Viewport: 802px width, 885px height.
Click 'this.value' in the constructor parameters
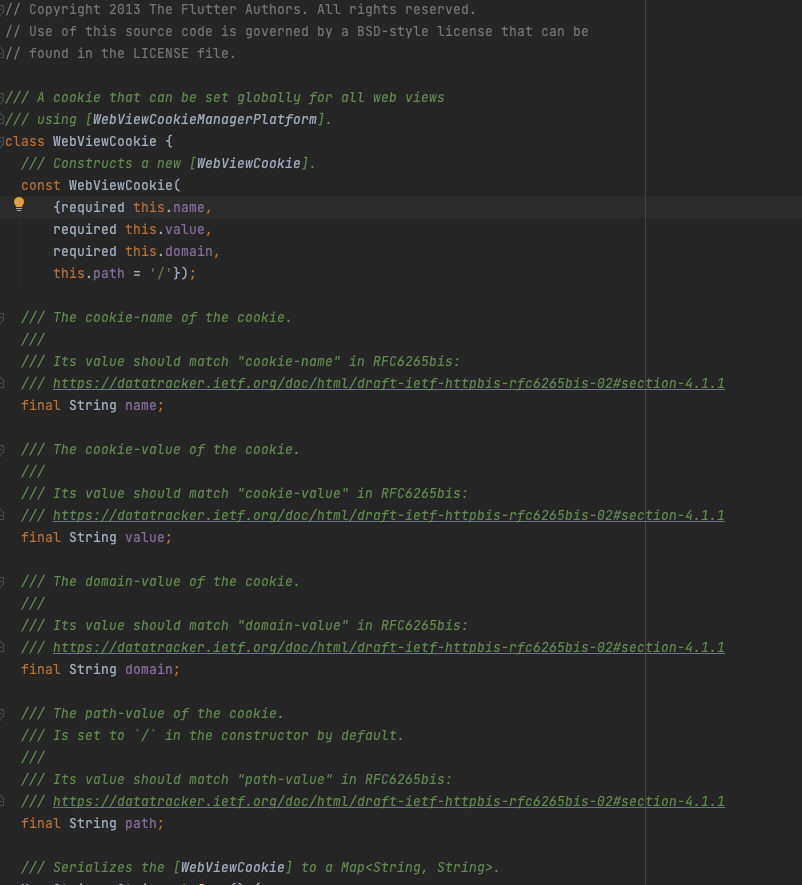click(165, 230)
